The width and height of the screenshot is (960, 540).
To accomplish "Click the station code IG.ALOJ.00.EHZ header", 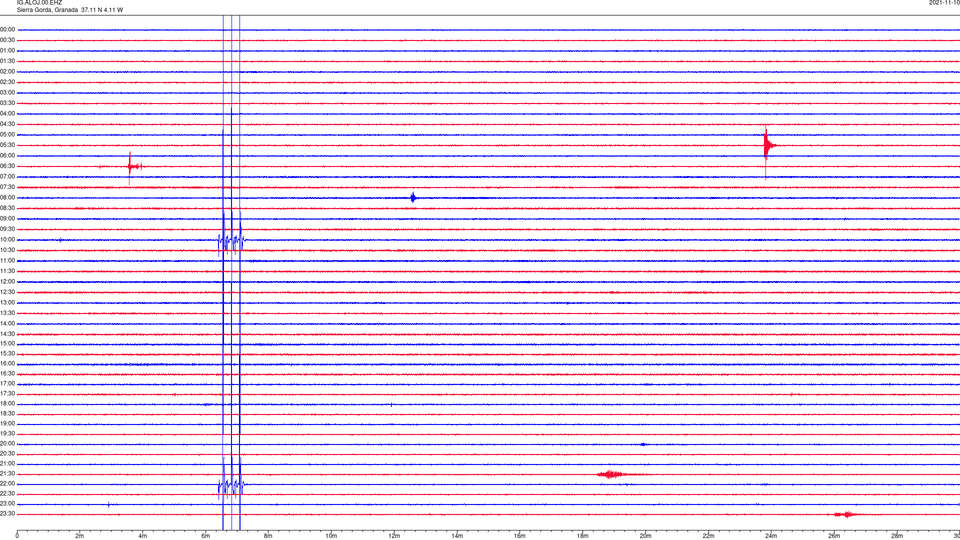I will [39, 2].
